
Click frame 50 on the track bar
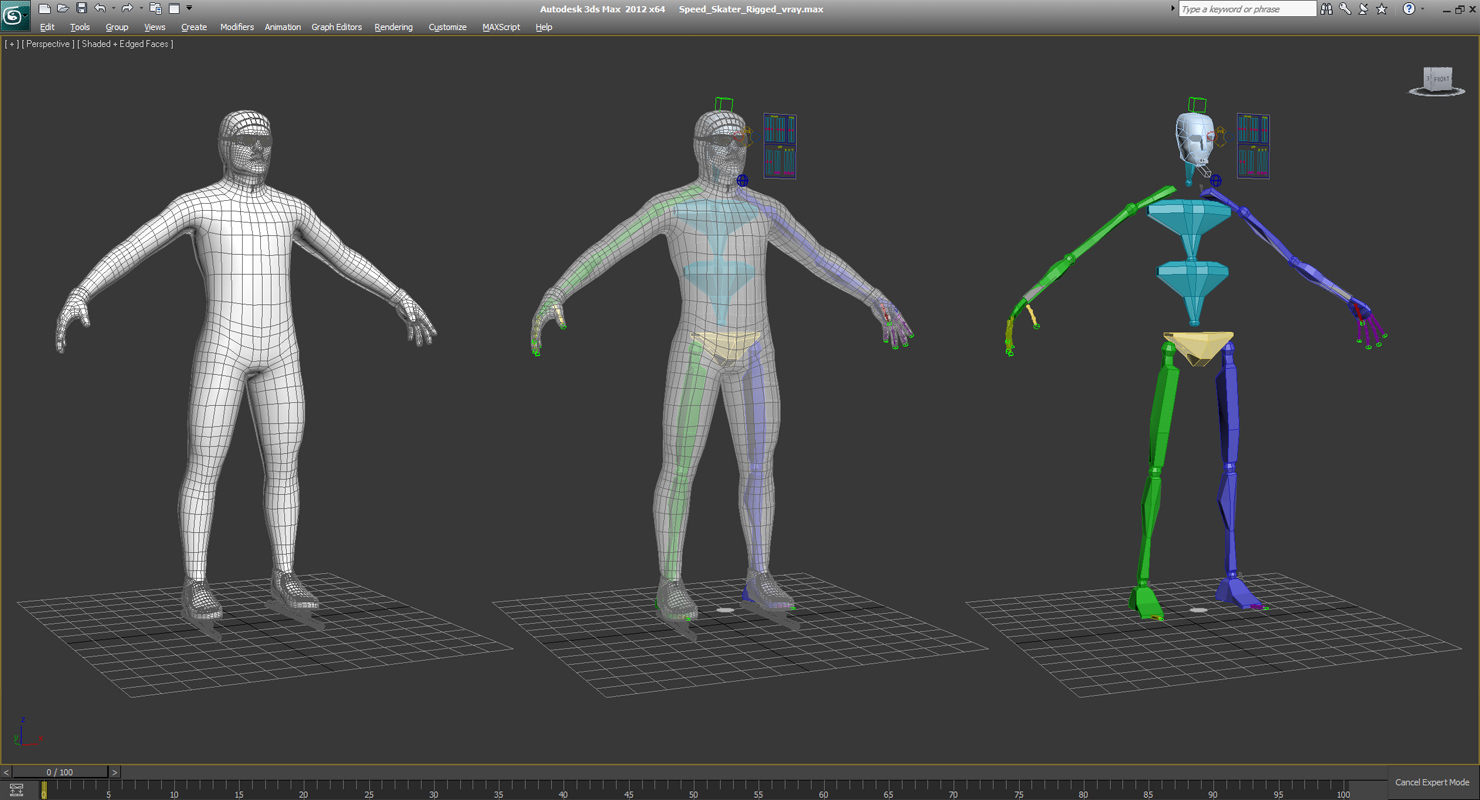tap(693, 790)
